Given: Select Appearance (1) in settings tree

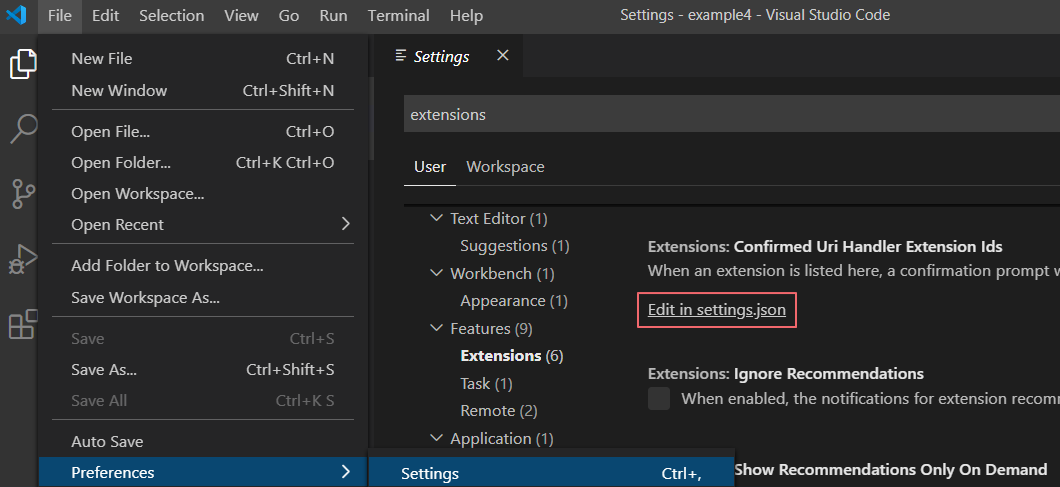Looking at the screenshot, I should (514, 300).
